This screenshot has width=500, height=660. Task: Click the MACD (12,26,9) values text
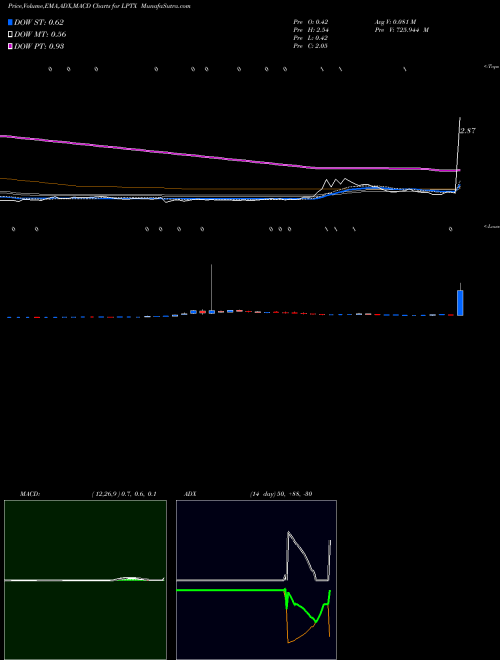coord(124,494)
